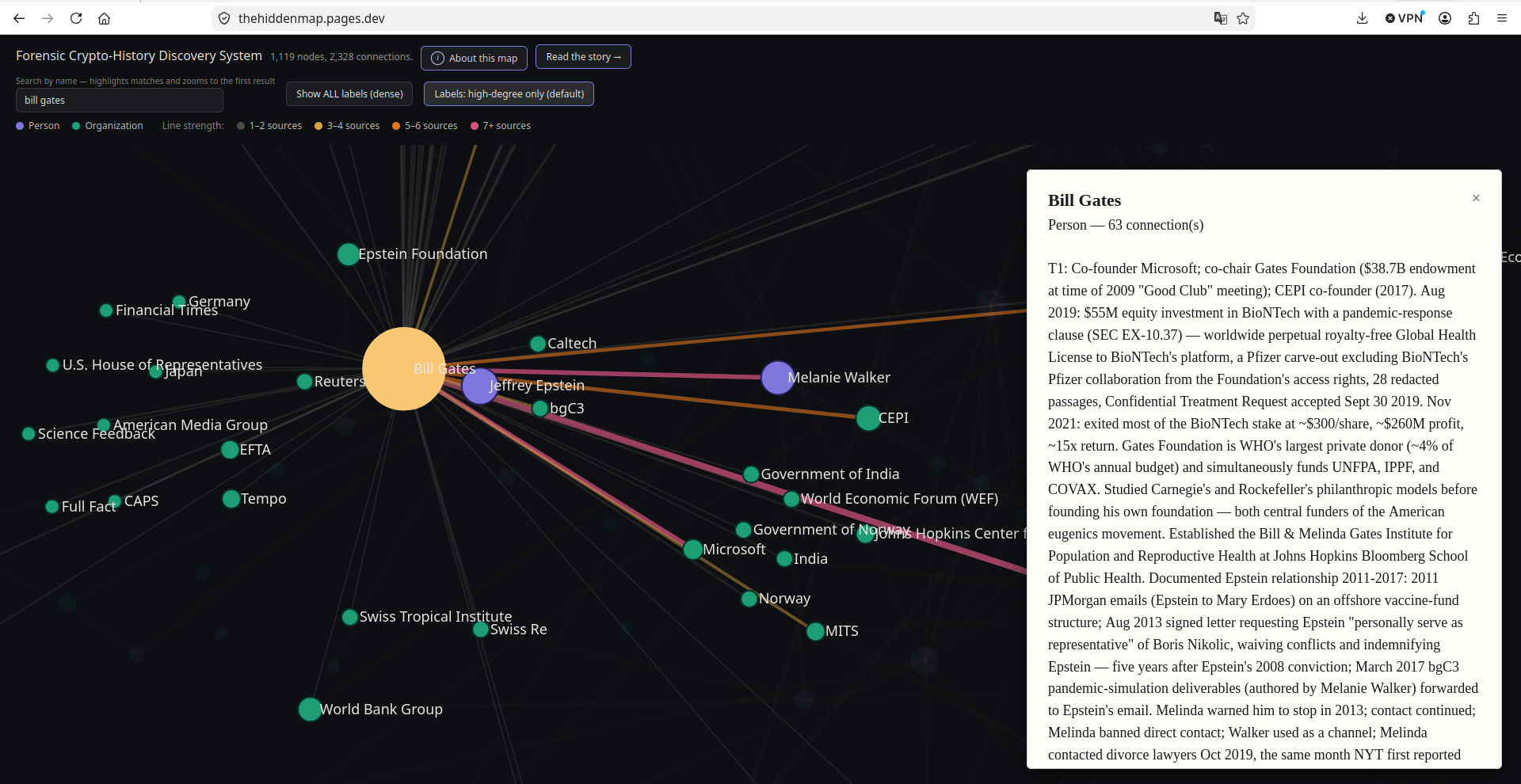Open the downloads icon

point(1362,18)
